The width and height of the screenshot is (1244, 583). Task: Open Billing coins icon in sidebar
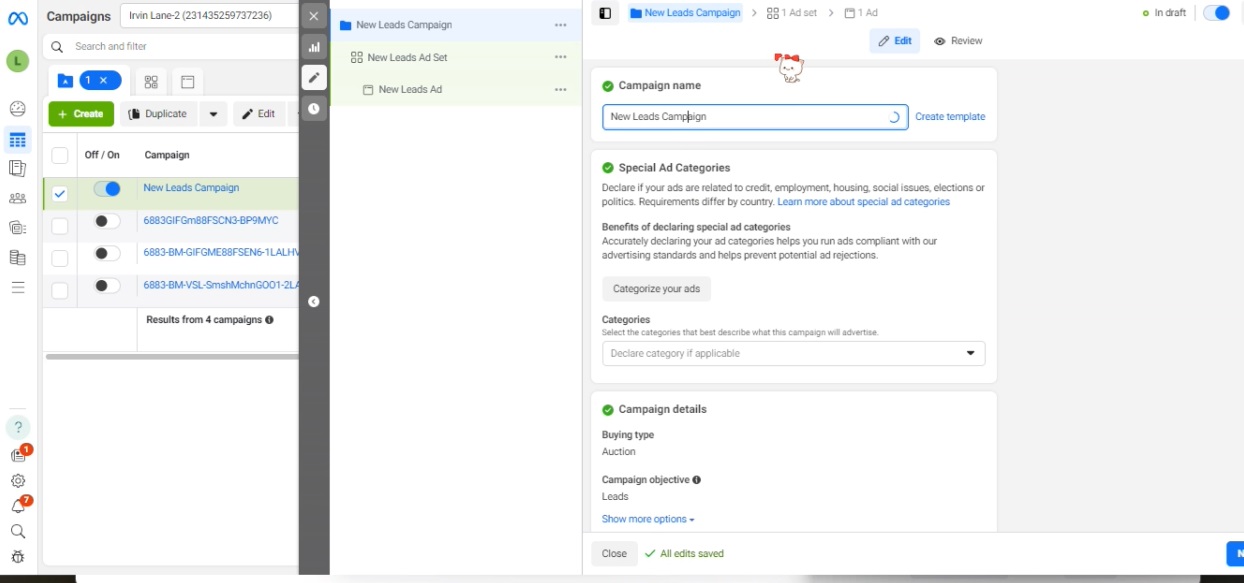[17, 258]
